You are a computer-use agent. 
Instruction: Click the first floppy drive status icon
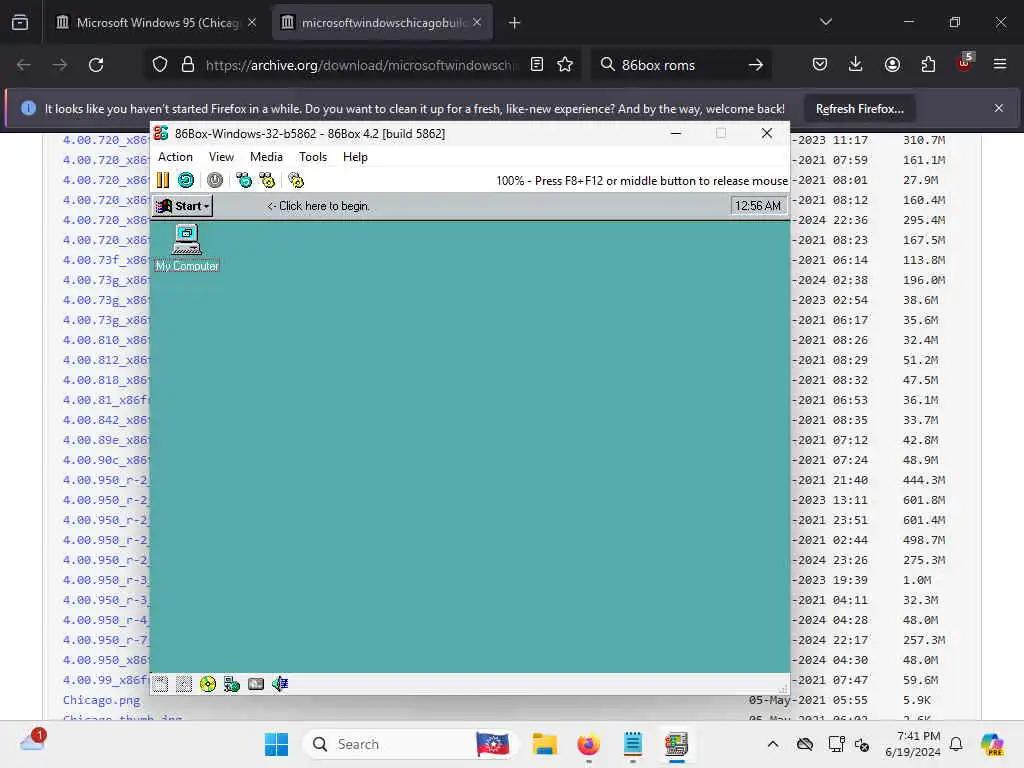click(x=161, y=684)
